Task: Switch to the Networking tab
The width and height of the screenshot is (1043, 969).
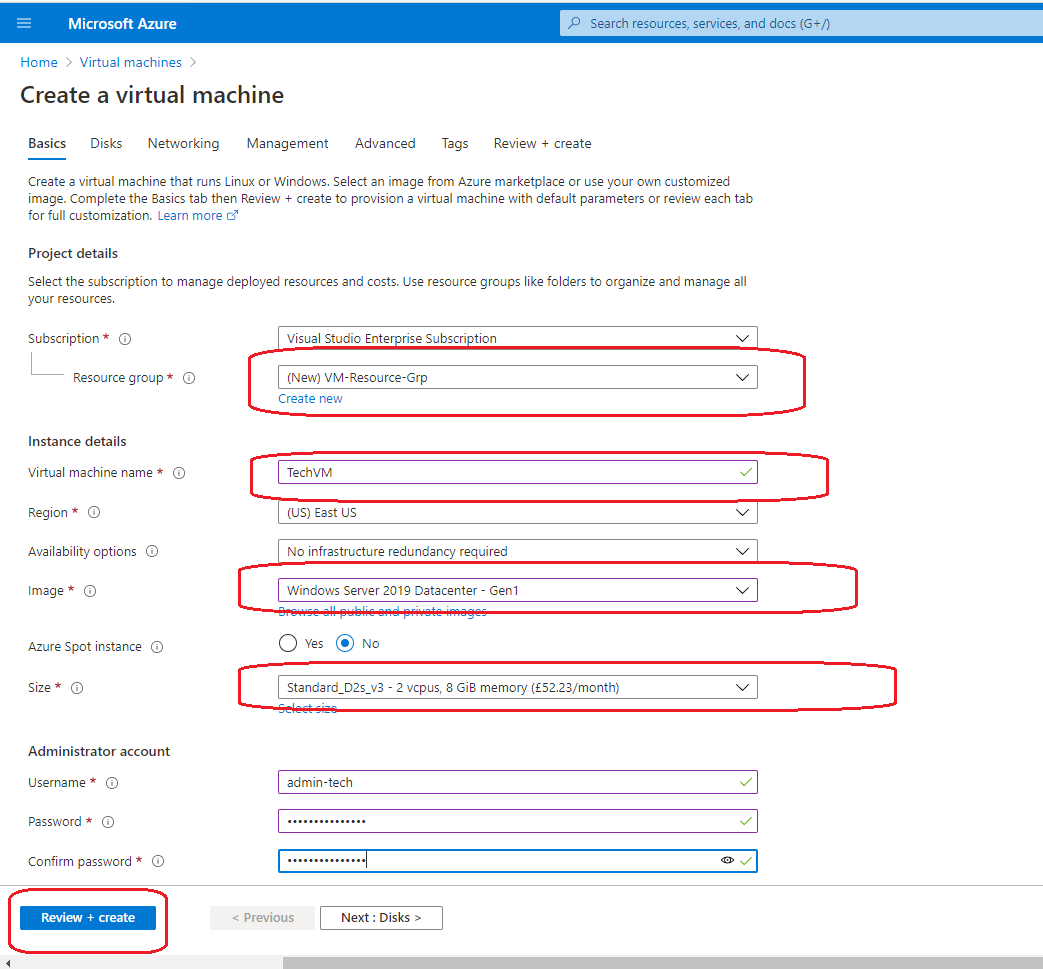Action: tap(184, 144)
